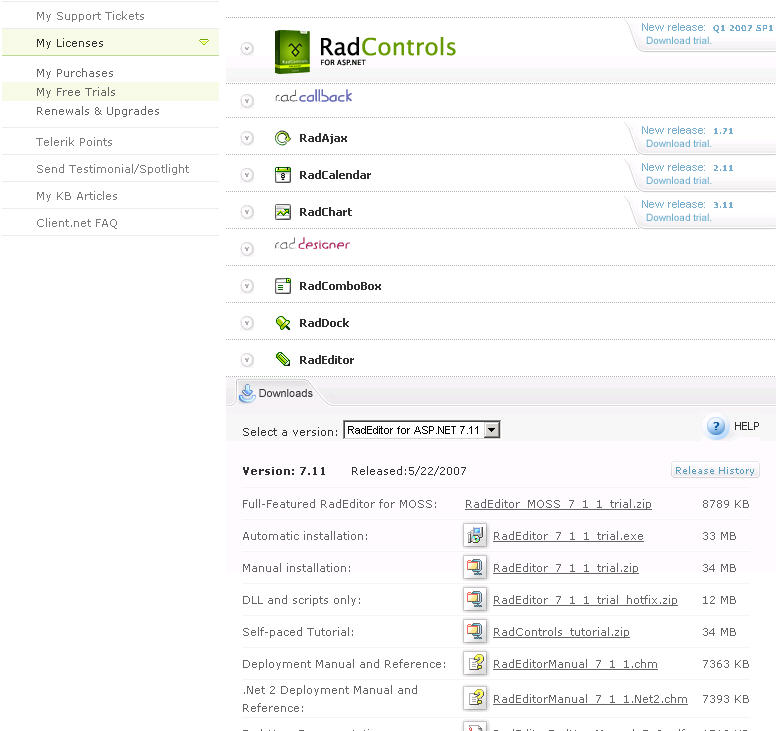The height and width of the screenshot is (731, 781).
Task: Click the rad callback logo
Action: (x=313, y=96)
